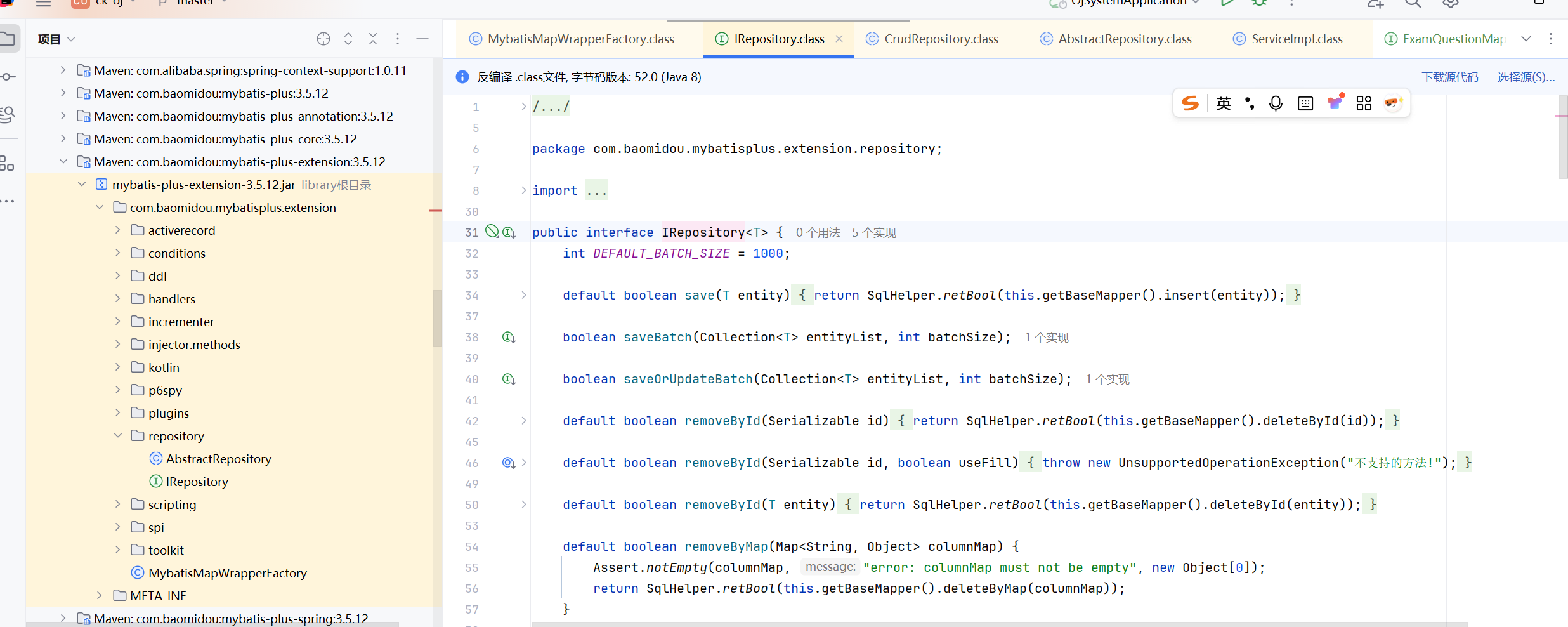Toggle Sogou punctuation mode

[x=1249, y=103]
